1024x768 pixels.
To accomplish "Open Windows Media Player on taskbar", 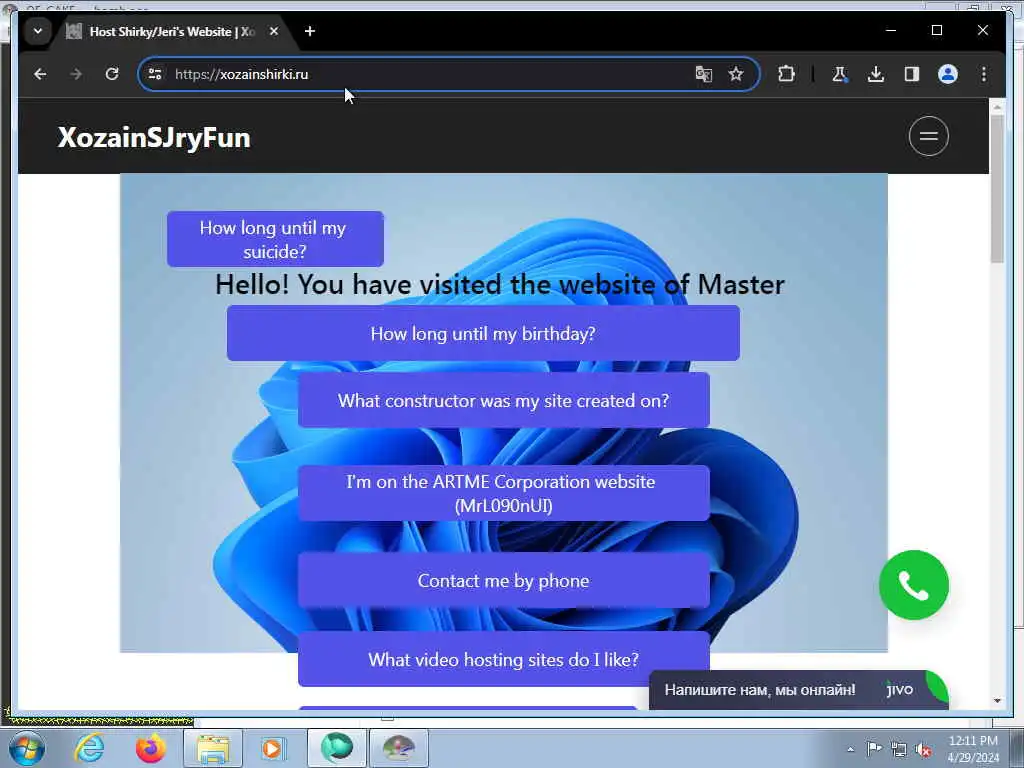I will pos(272,748).
